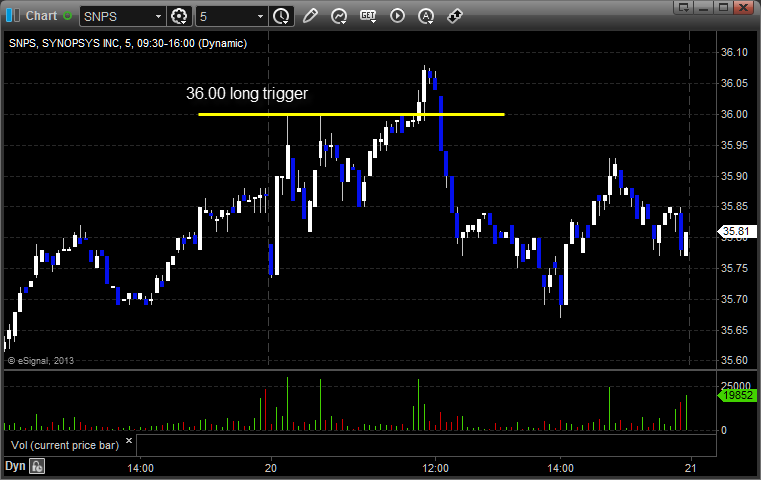Click the 35.81 current price marker

coord(736,232)
